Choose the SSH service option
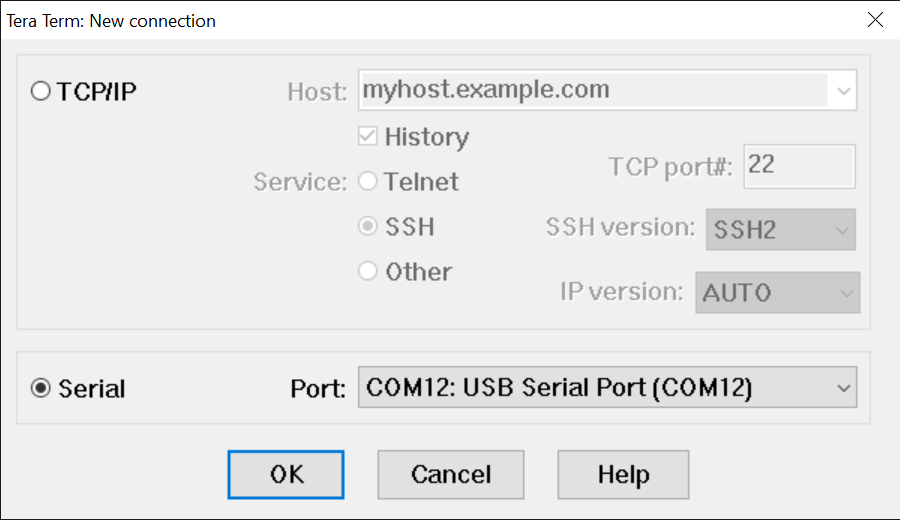 (x=368, y=227)
